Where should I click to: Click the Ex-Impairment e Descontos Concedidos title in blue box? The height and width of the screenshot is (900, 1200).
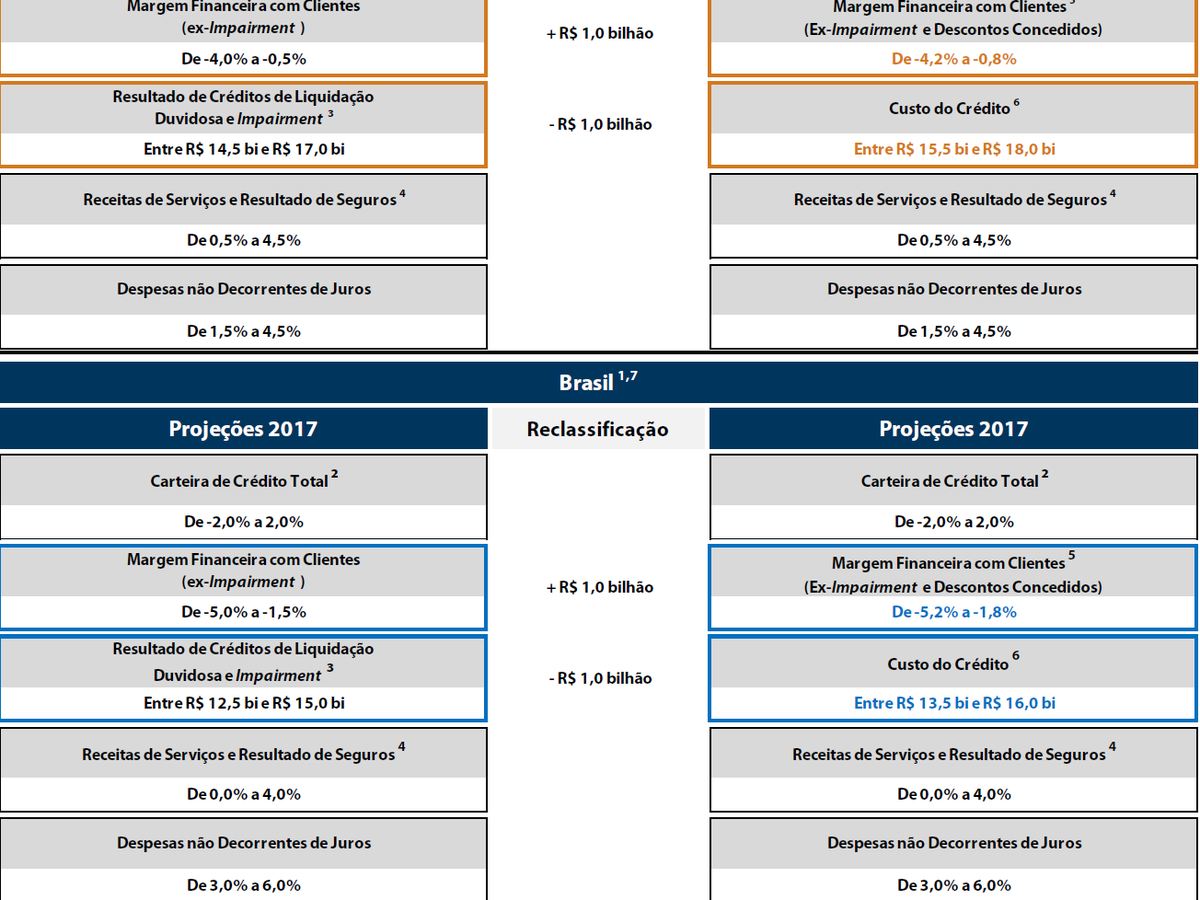(953, 587)
